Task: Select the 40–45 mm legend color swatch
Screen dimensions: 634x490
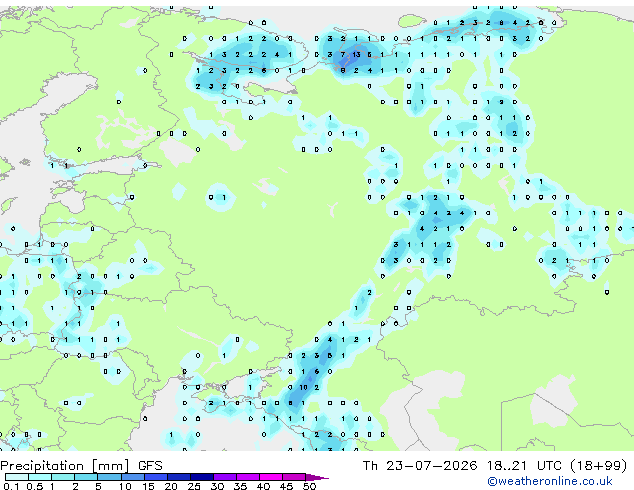Action: click(271, 477)
